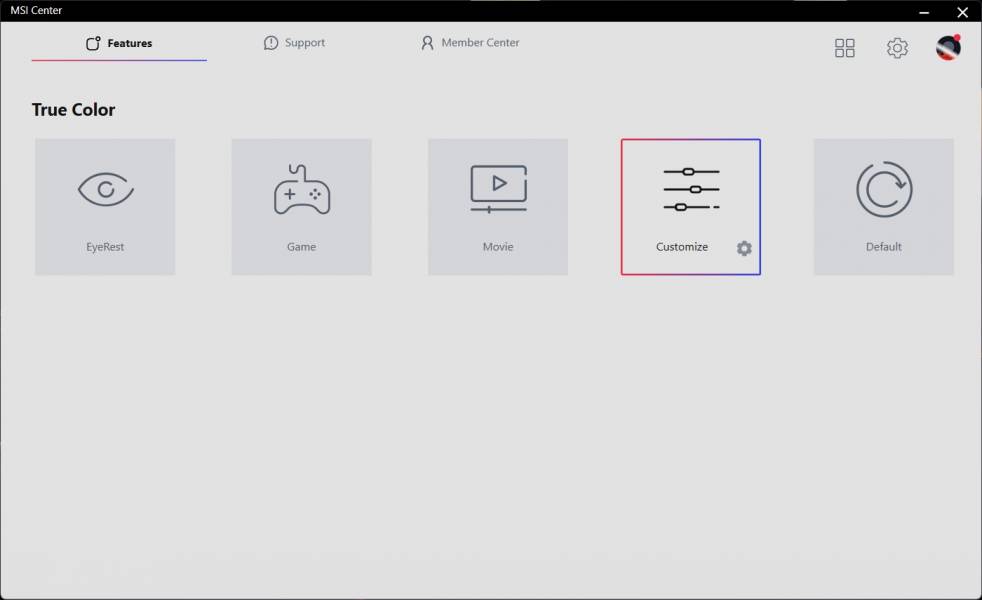Switch to the Features tab

point(119,43)
